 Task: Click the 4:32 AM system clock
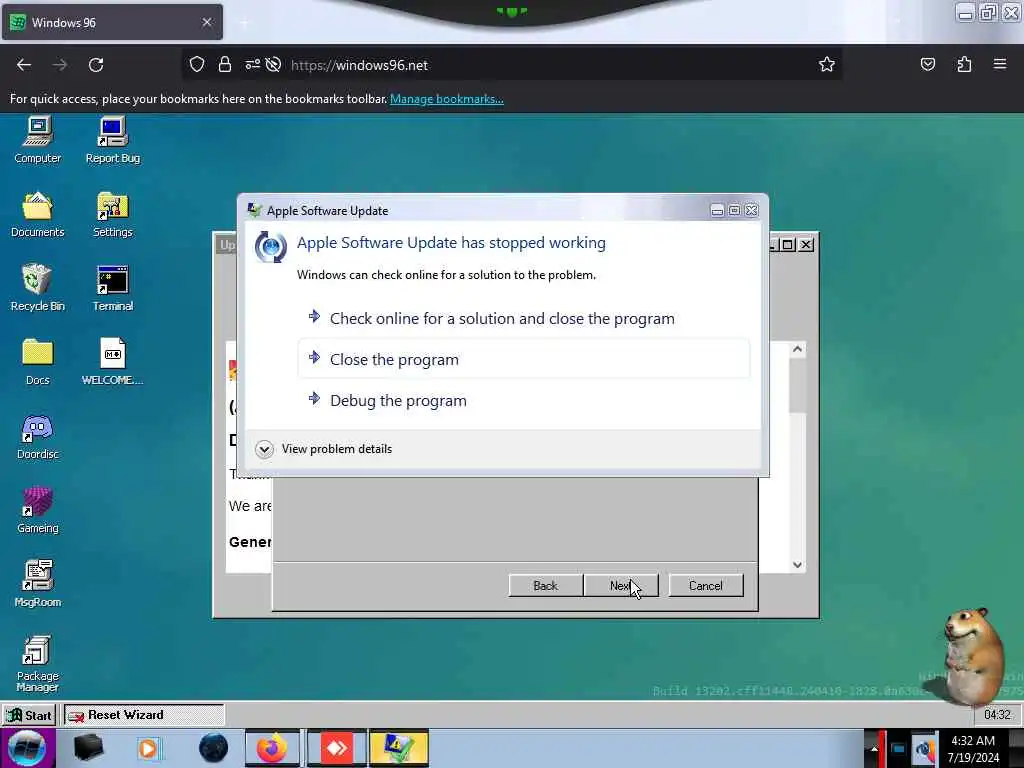click(973, 748)
